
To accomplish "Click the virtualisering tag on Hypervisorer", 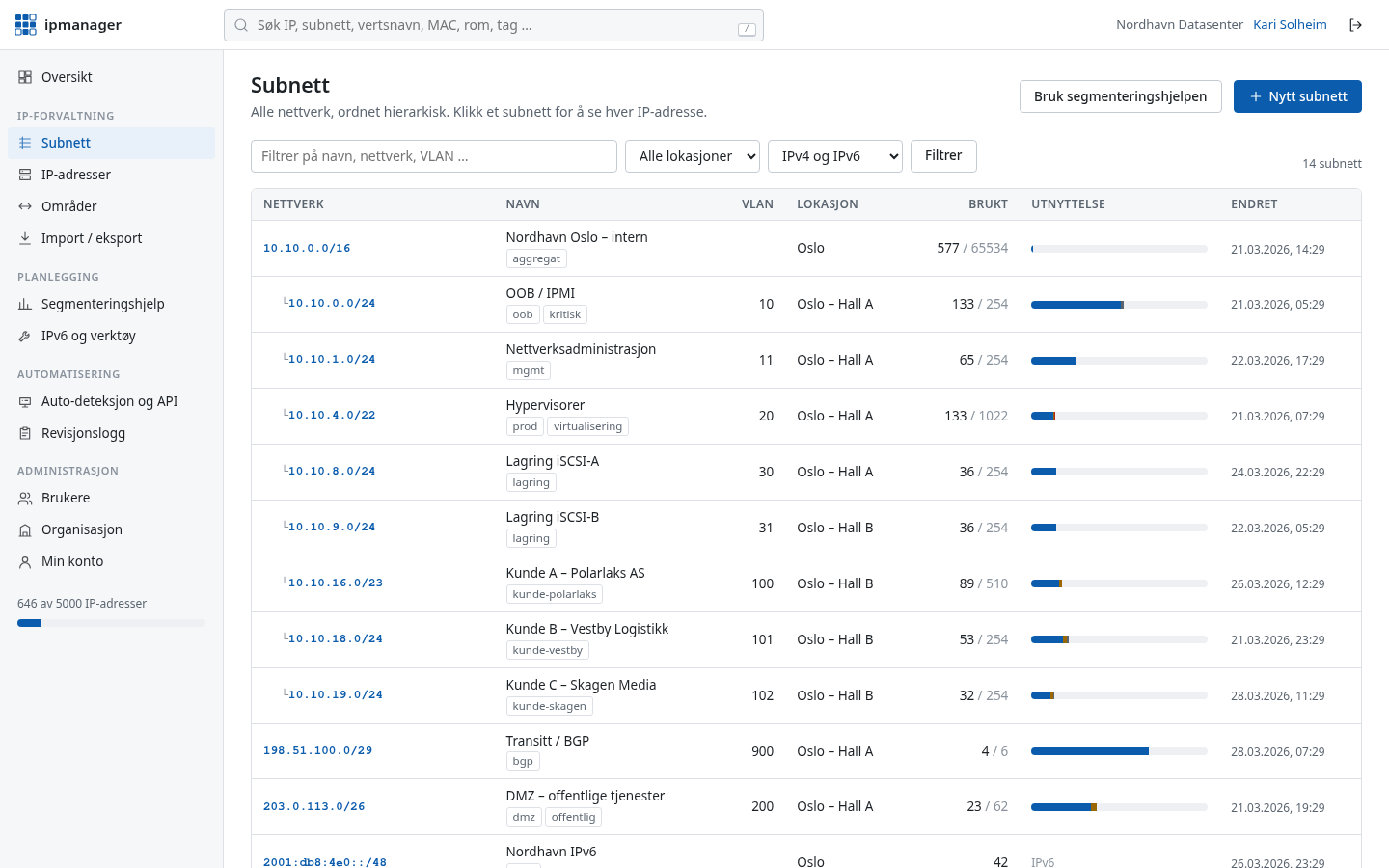I will coord(587,426).
